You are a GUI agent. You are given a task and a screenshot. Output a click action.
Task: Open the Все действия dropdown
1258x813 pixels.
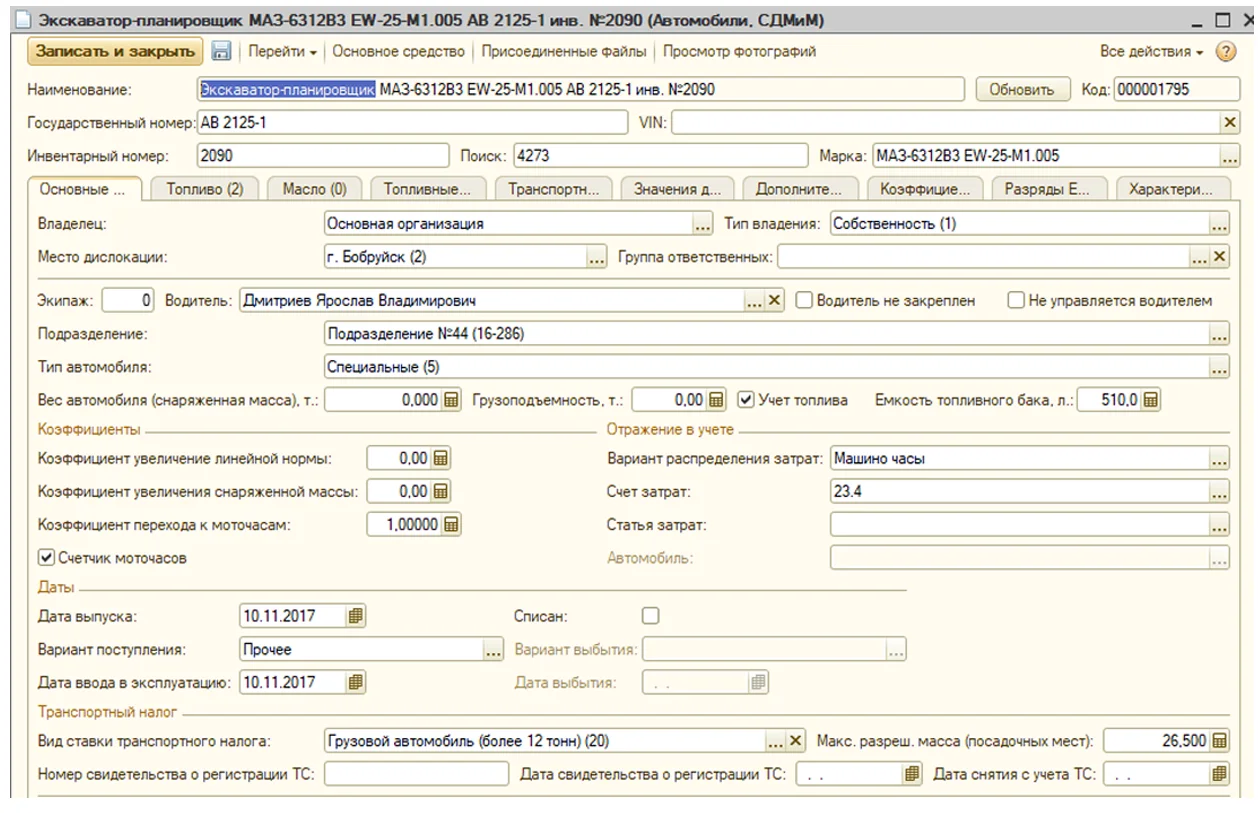point(1151,51)
